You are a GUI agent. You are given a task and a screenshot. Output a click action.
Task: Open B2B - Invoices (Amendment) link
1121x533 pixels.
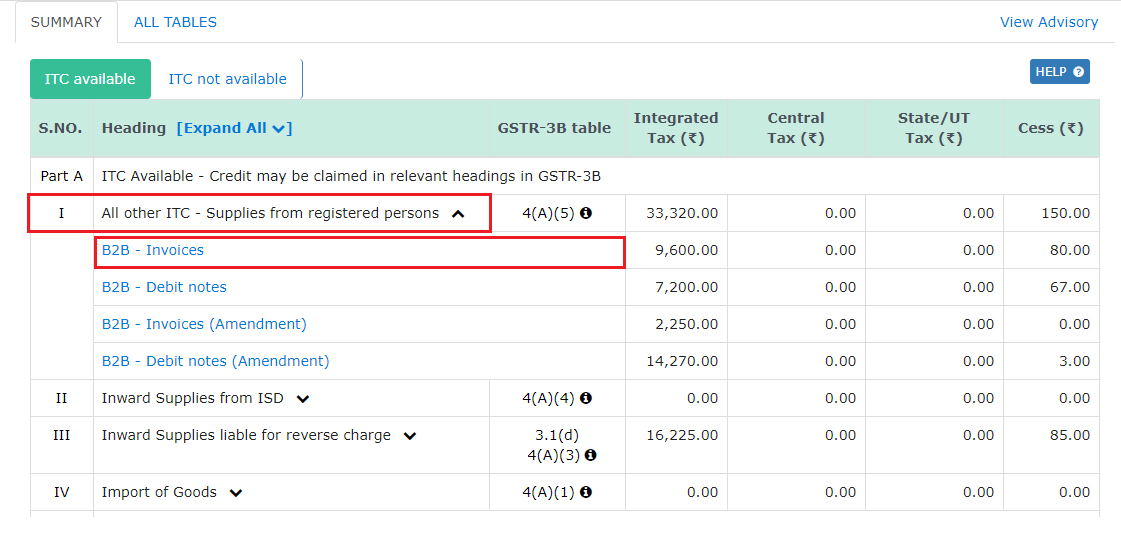click(x=204, y=324)
